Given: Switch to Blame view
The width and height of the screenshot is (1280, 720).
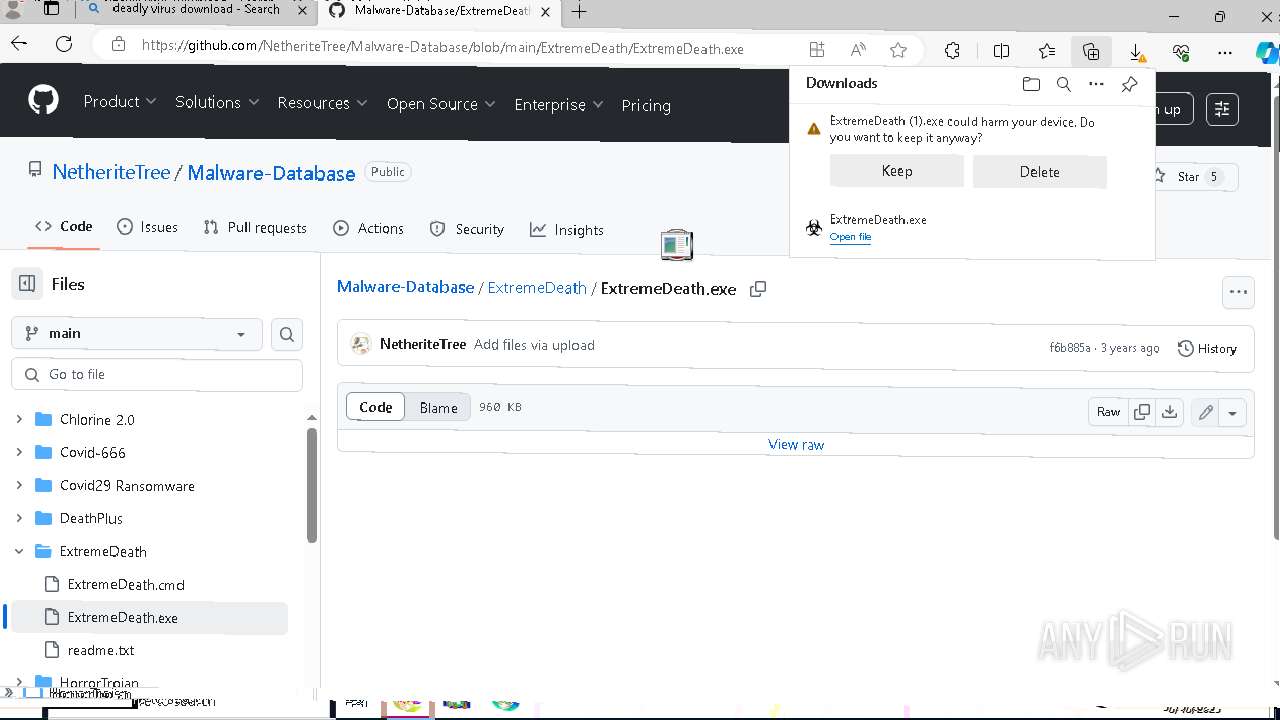Looking at the screenshot, I should pos(438,407).
